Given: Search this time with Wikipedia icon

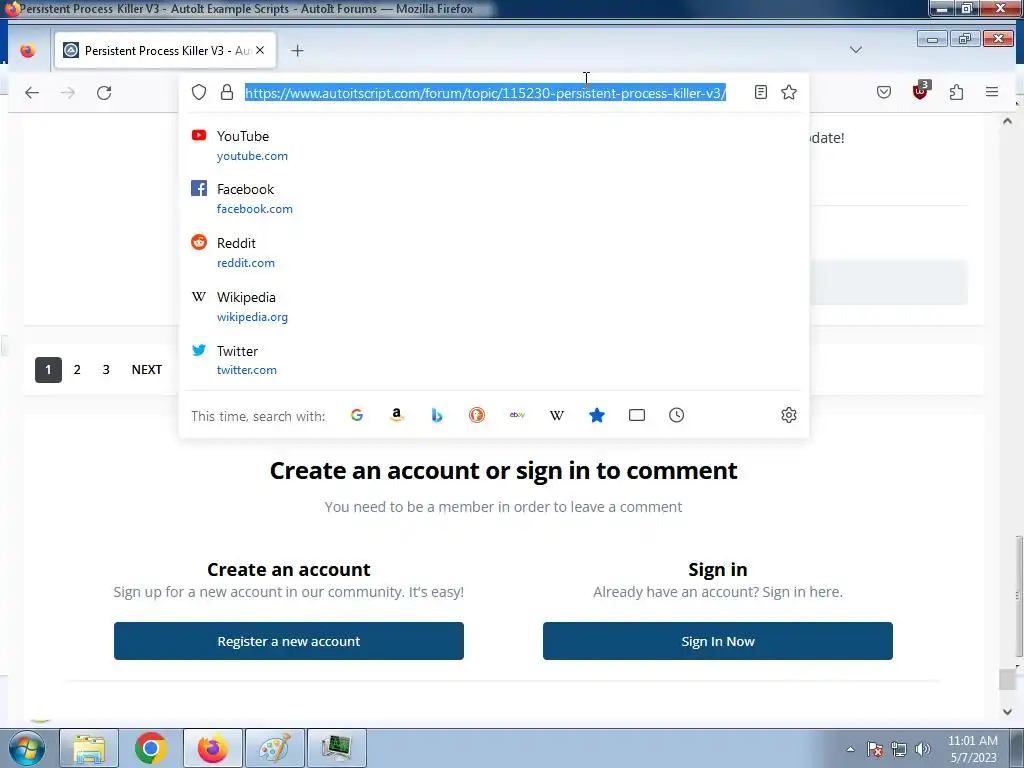Looking at the screenshot, I should point(557,415).
